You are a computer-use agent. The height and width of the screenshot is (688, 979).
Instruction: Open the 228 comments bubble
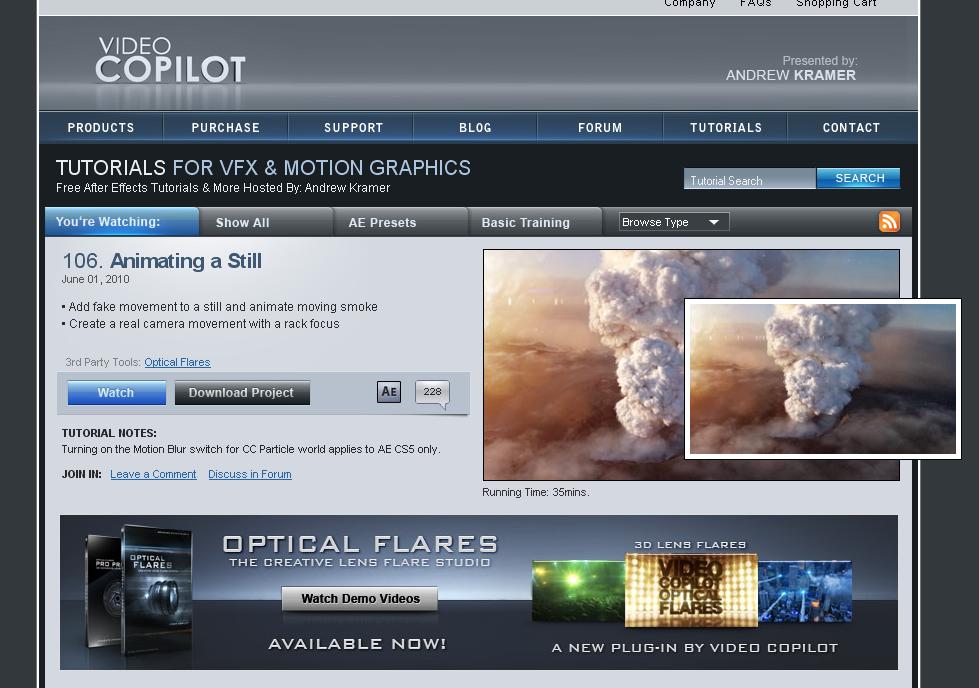(x=432, y=393)
